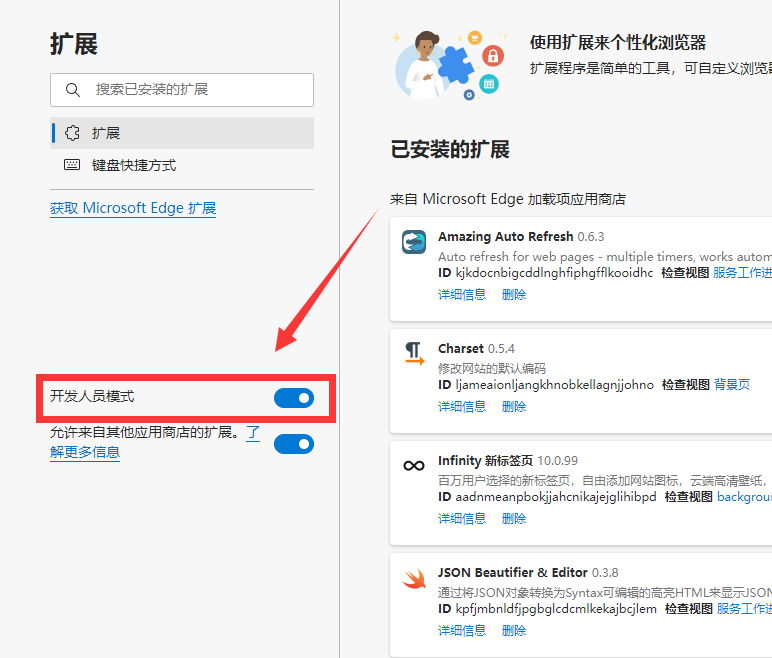Open 详细信息 for Charset
The width and height of the screenshot is (772, 658).
click(462, 406)
